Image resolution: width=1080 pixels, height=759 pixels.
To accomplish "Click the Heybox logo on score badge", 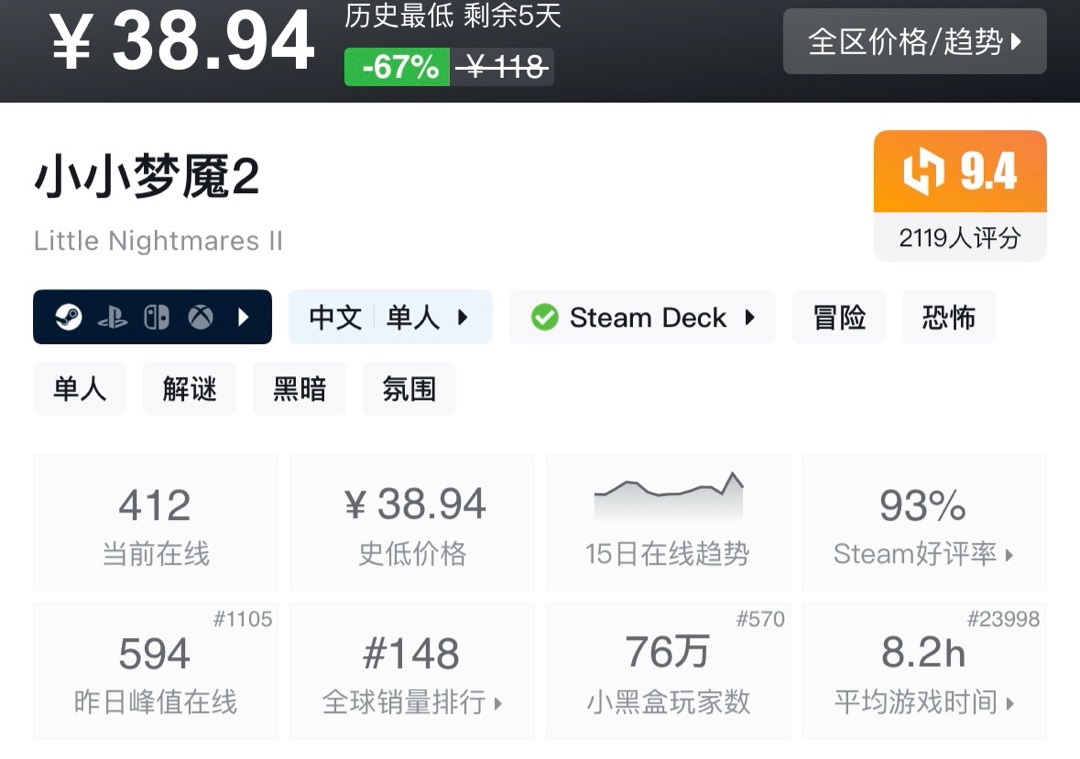I will point(923,171).
